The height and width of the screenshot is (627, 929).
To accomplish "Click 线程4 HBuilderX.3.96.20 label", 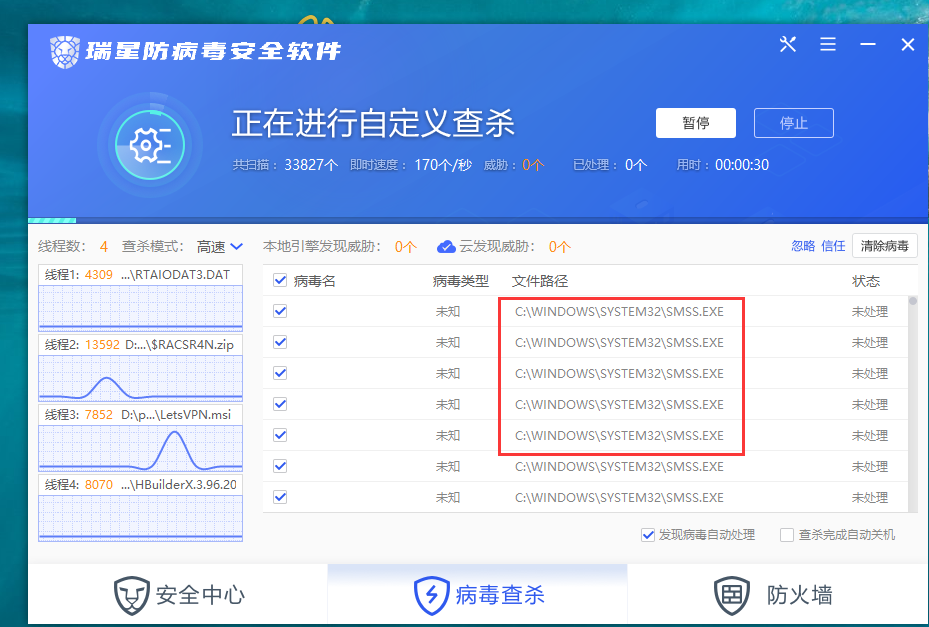I will (141, 484).
